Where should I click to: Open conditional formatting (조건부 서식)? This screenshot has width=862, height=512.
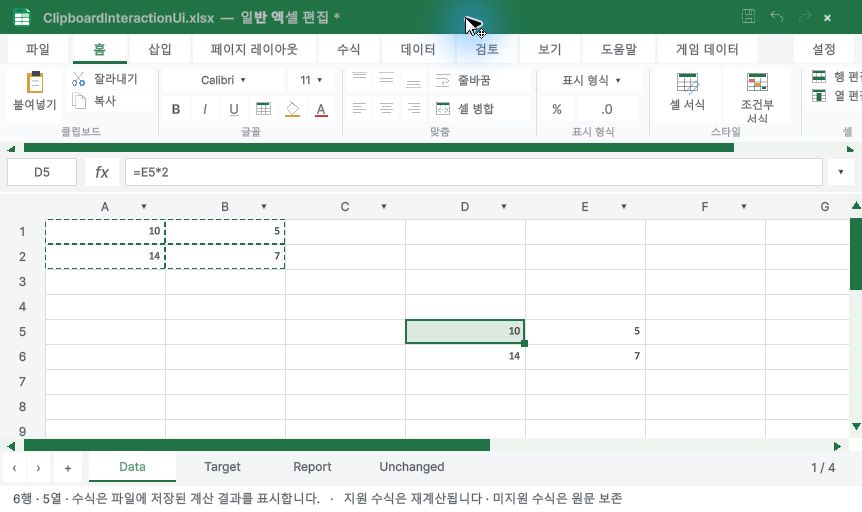[x=757, y=98]
